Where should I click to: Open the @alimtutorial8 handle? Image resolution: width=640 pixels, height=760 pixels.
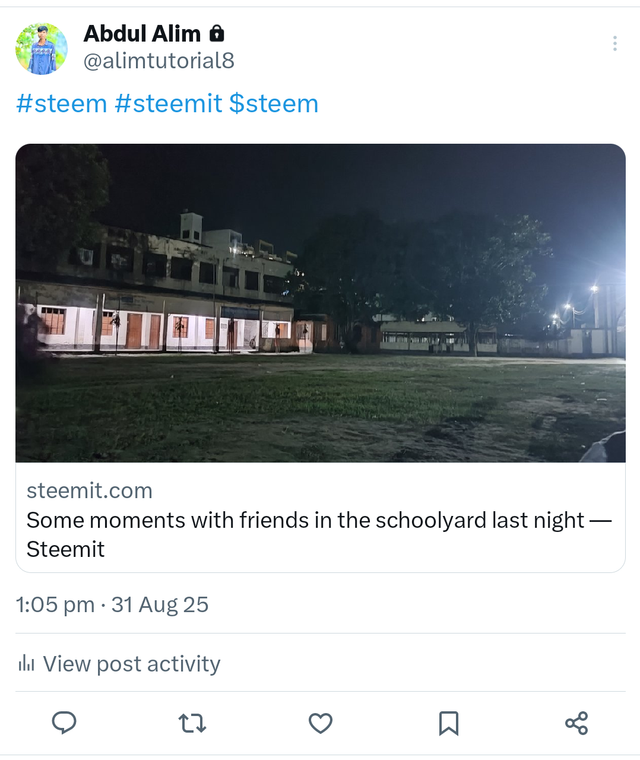click(159, 61)
